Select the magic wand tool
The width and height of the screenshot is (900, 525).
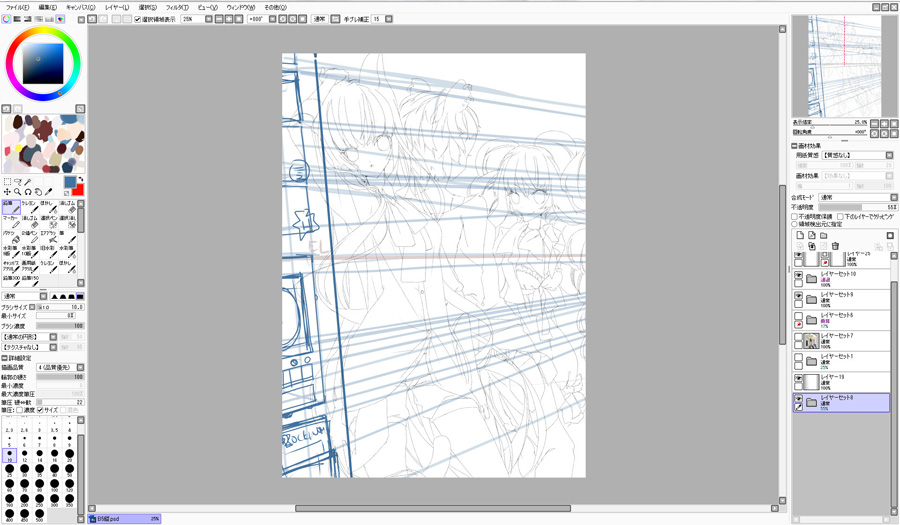coord(28,182)
